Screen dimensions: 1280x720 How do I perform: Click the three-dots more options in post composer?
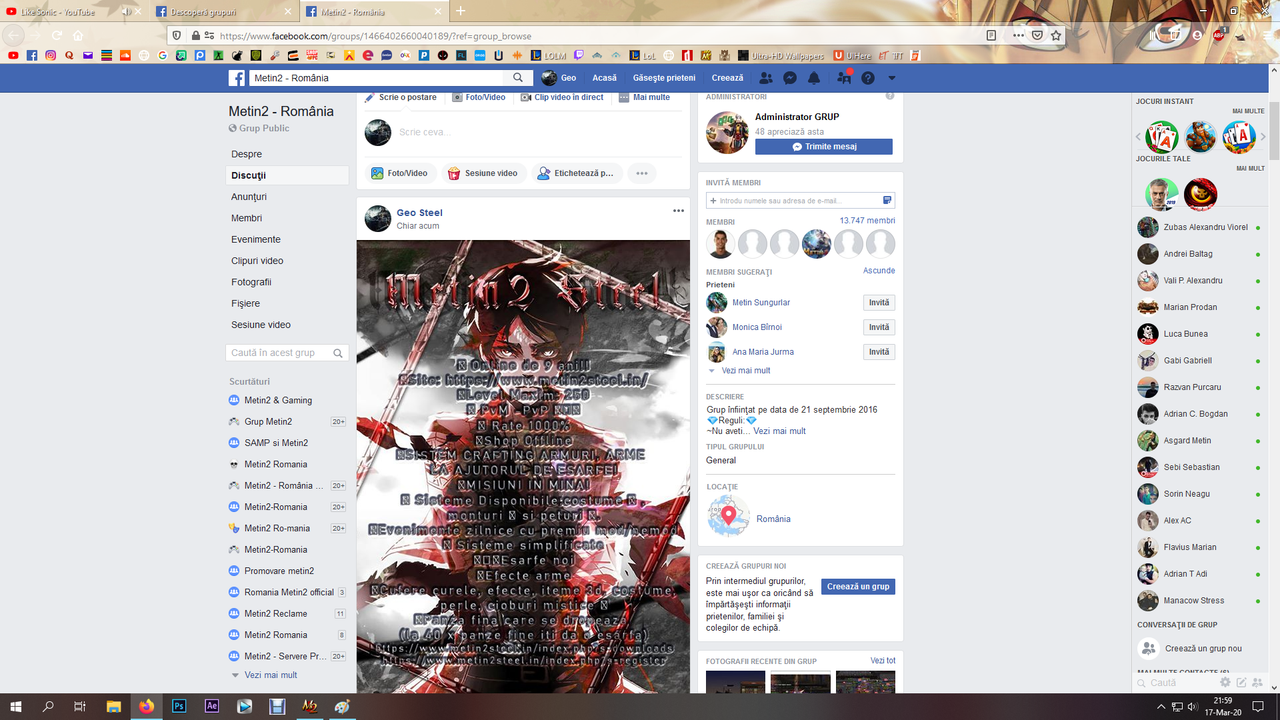point(642,173)
